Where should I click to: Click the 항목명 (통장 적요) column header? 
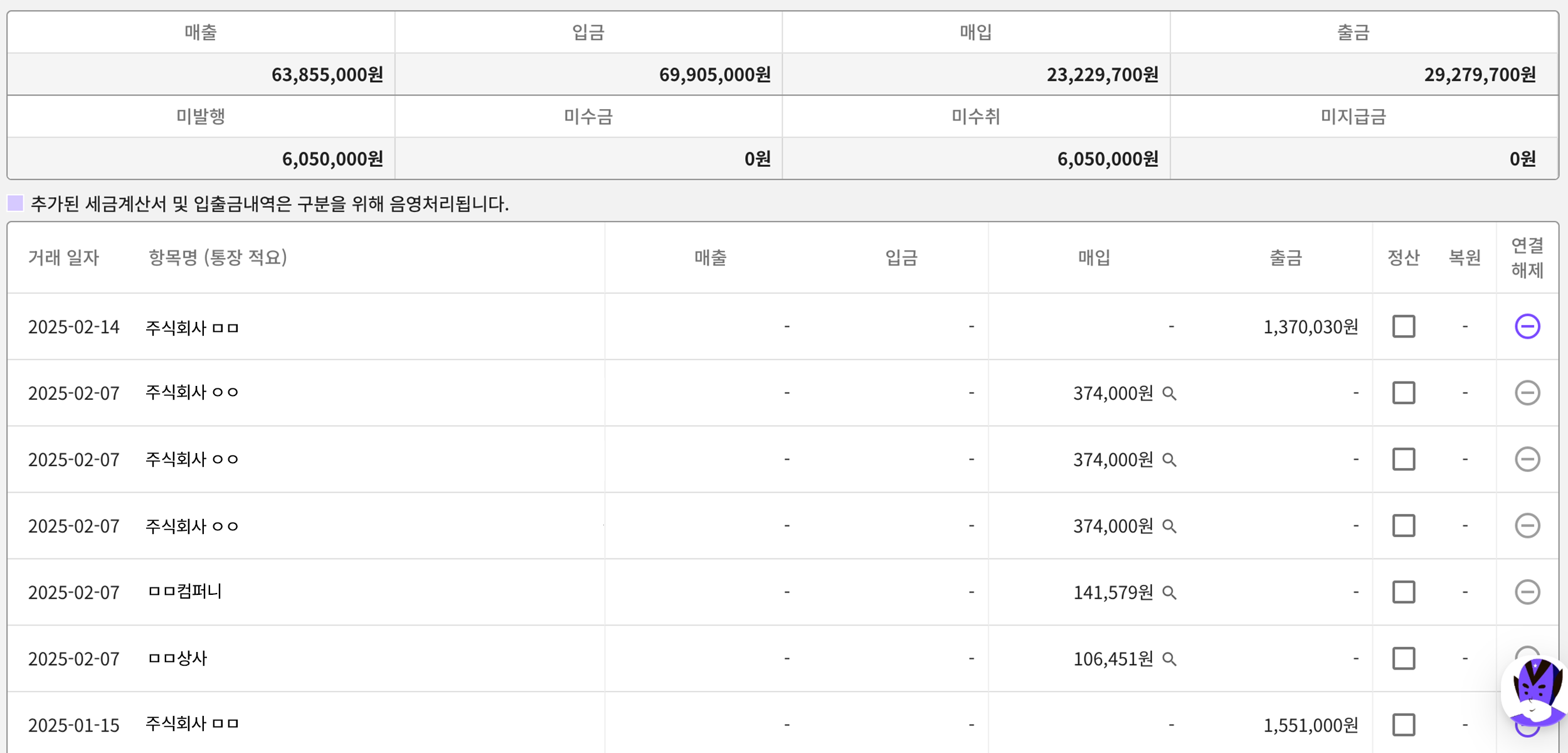218,257
